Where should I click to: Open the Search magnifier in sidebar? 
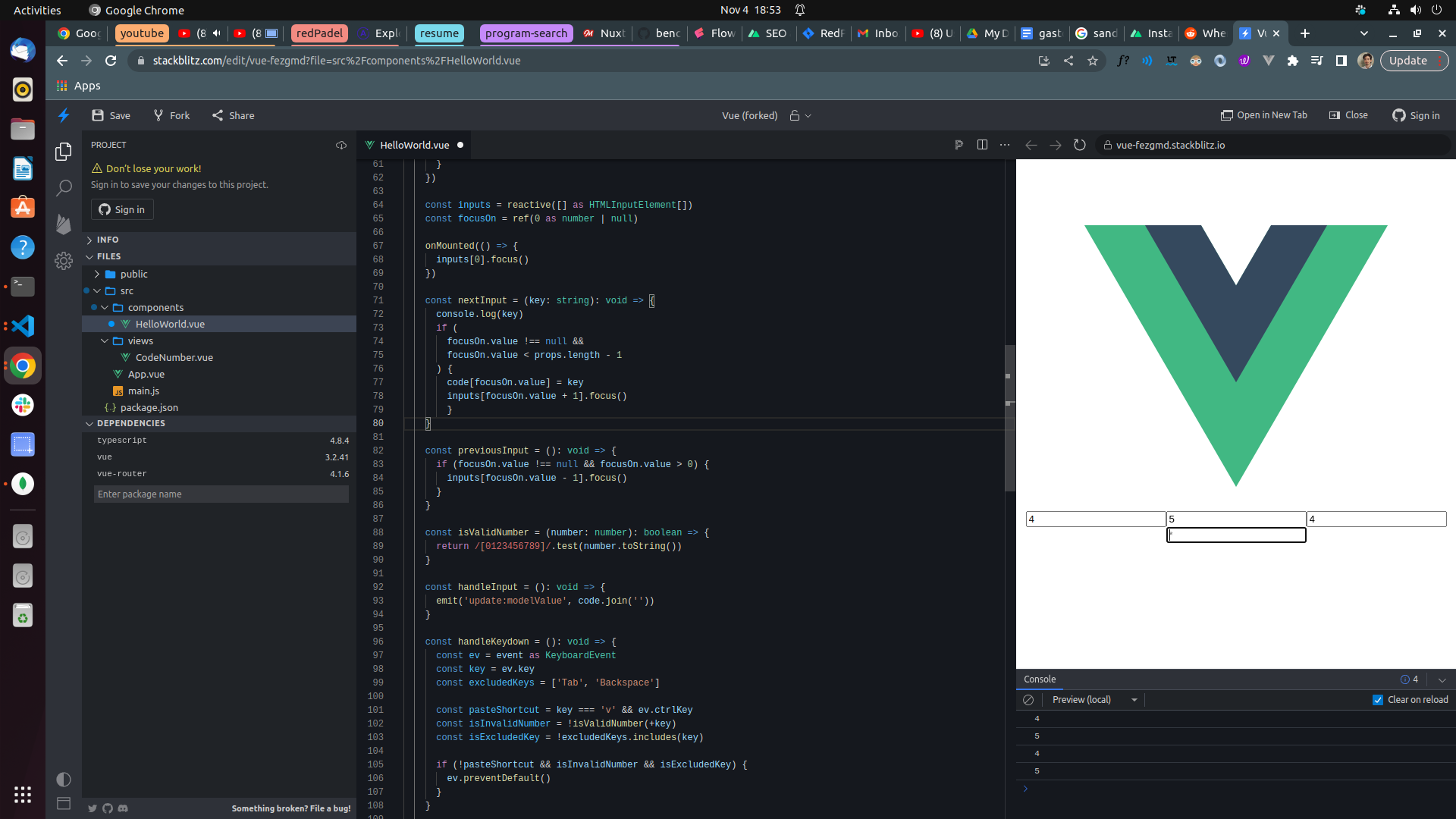point(64,187)
